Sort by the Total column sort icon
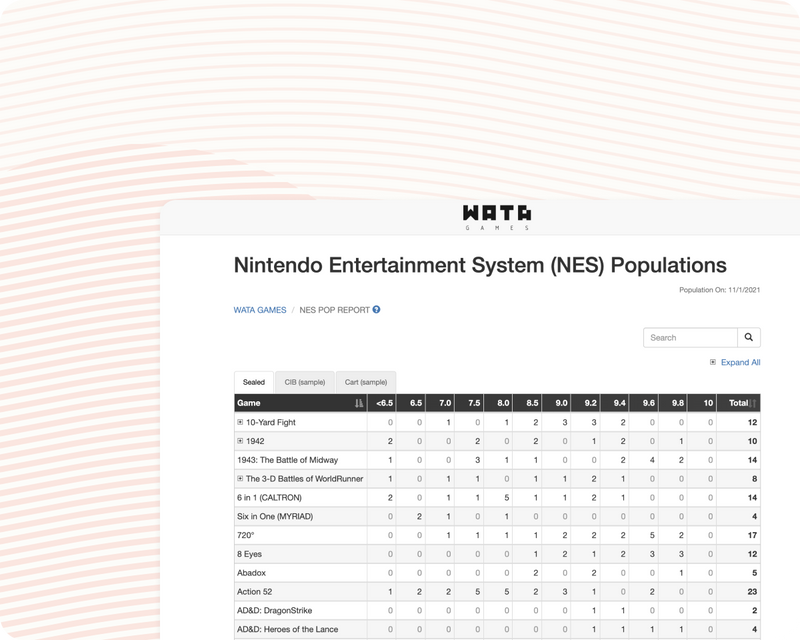 (x=753, y=403)
